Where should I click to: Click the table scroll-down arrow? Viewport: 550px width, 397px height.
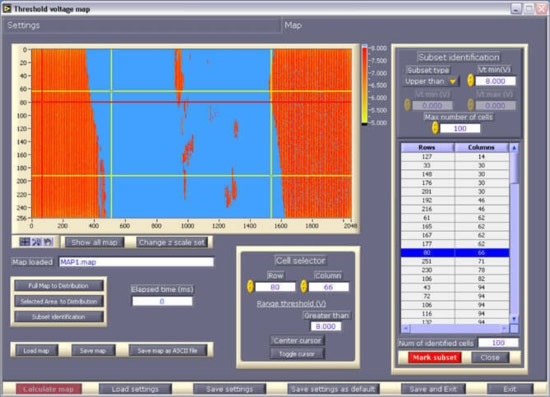coord(514,318)
